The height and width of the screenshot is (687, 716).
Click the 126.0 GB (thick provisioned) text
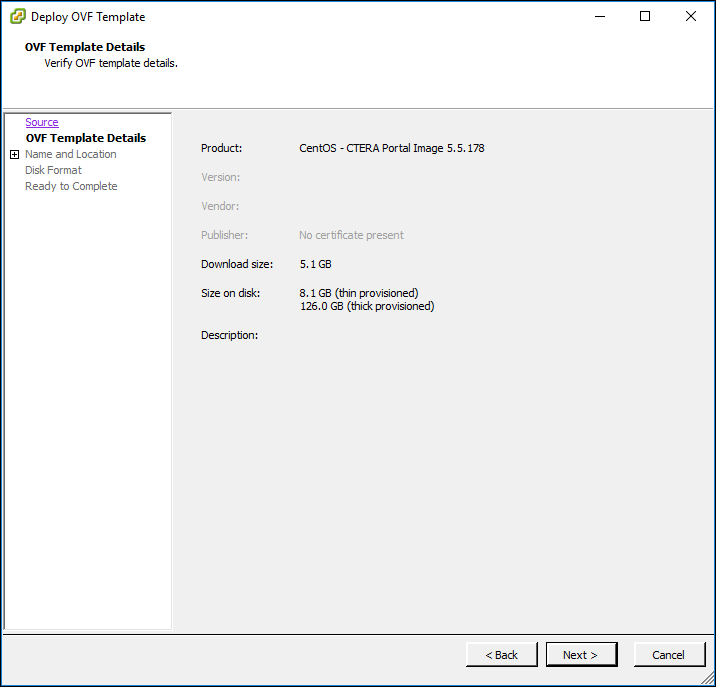point(367,306)
